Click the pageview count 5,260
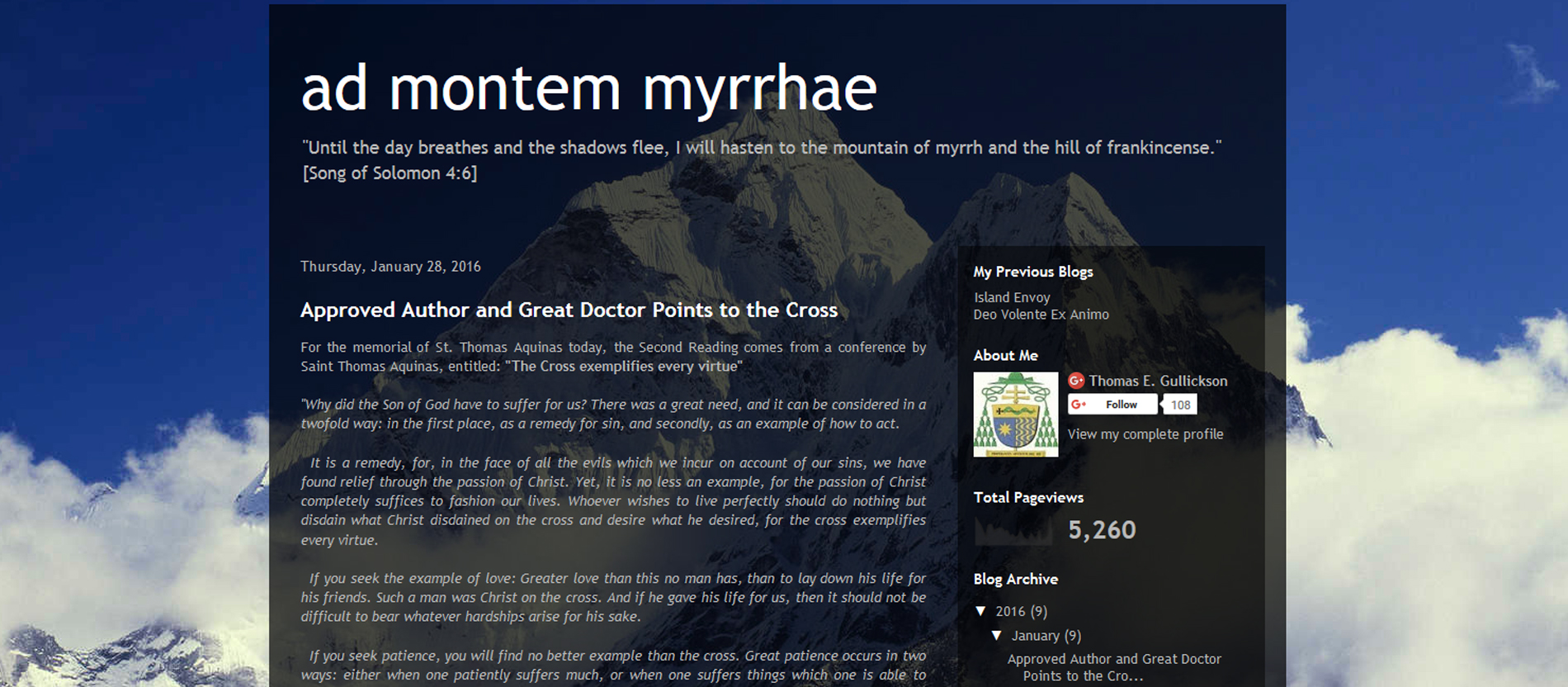This screenshot has width=1568, height=687. 1102,530
